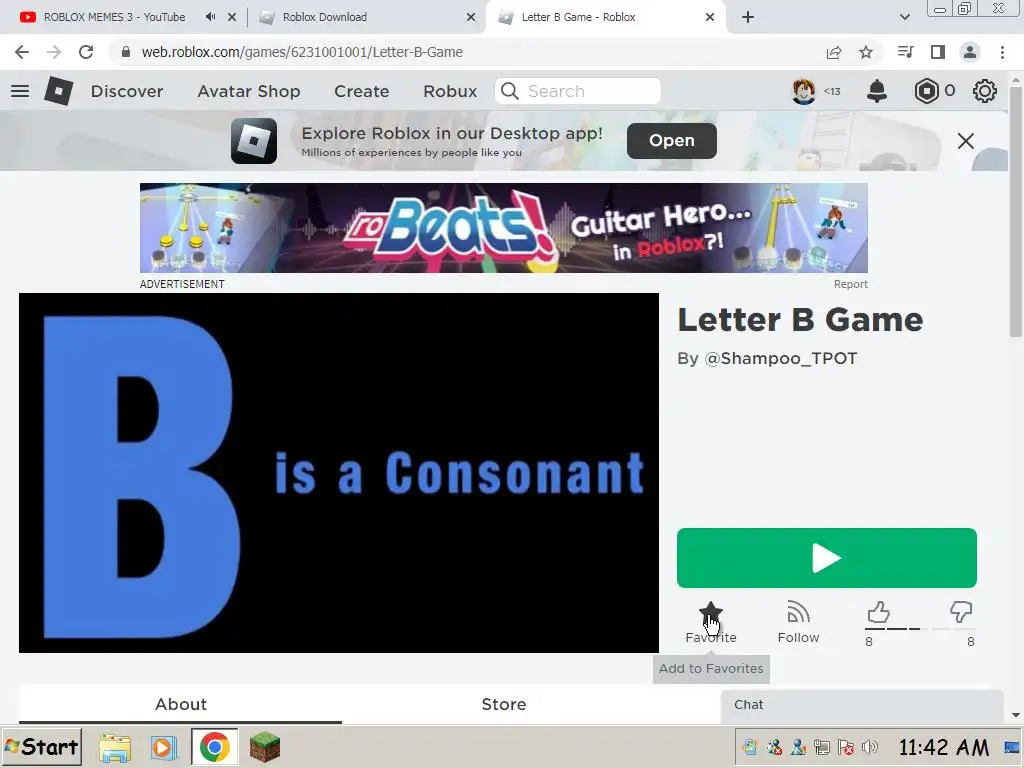The width and height of the screenshot is (1024, 768).
Task: Click the user avatar in the navbar
Action: pyautogui.click(x=803, y=91)
